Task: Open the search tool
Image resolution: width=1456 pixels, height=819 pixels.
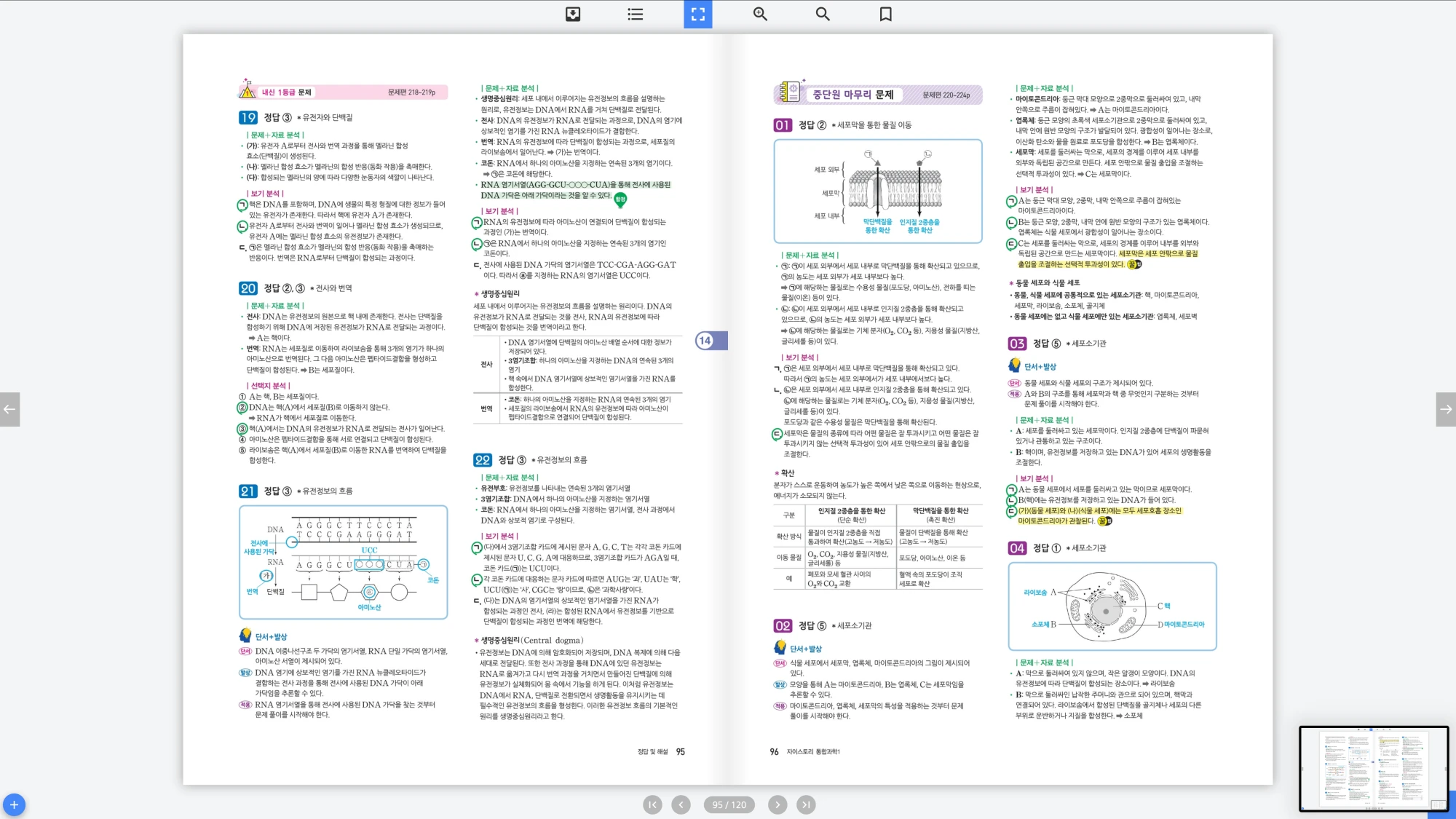Action: point(823,14)
